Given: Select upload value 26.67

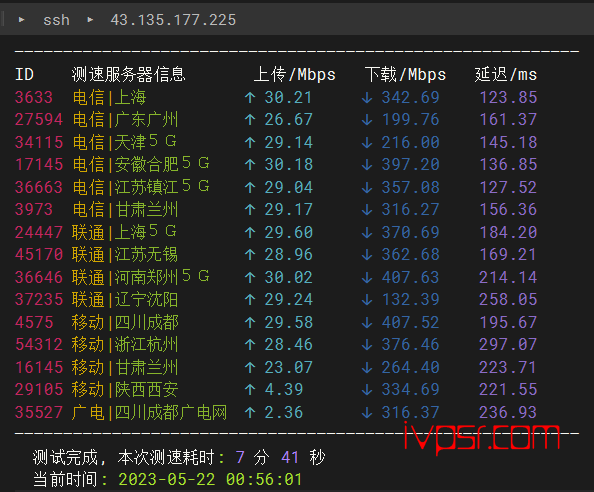Looking at the screenshot, I should click(x=288, y=120).
